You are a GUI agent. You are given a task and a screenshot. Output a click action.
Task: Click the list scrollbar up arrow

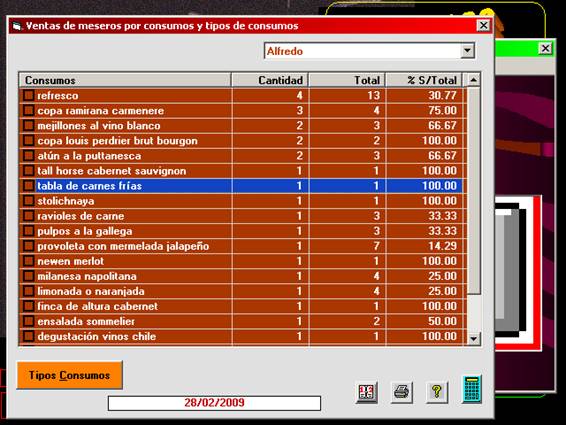click(x=473, y=79)
